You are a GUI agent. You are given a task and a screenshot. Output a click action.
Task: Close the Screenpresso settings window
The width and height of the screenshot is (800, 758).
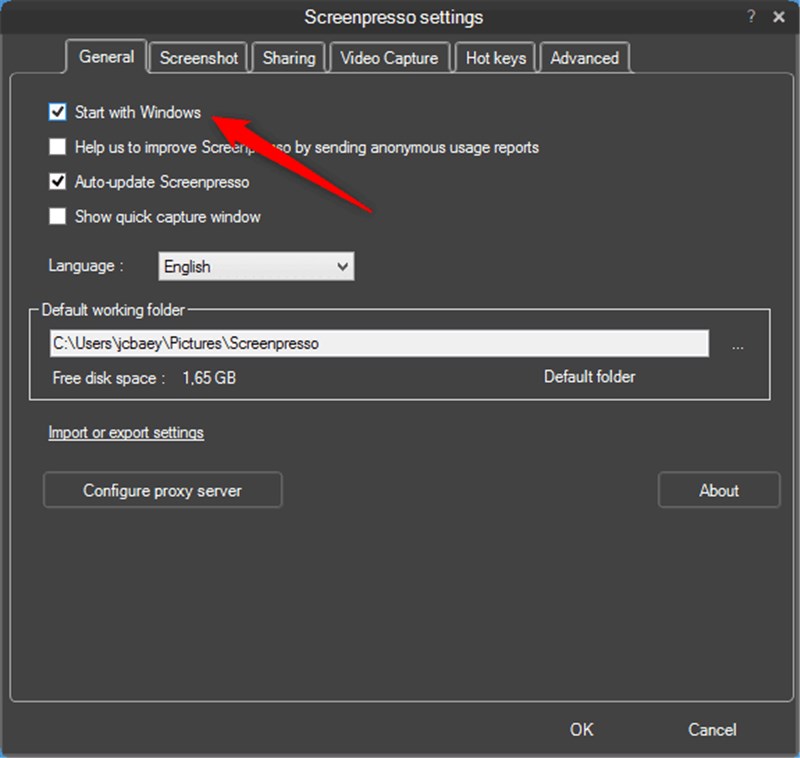779,17
